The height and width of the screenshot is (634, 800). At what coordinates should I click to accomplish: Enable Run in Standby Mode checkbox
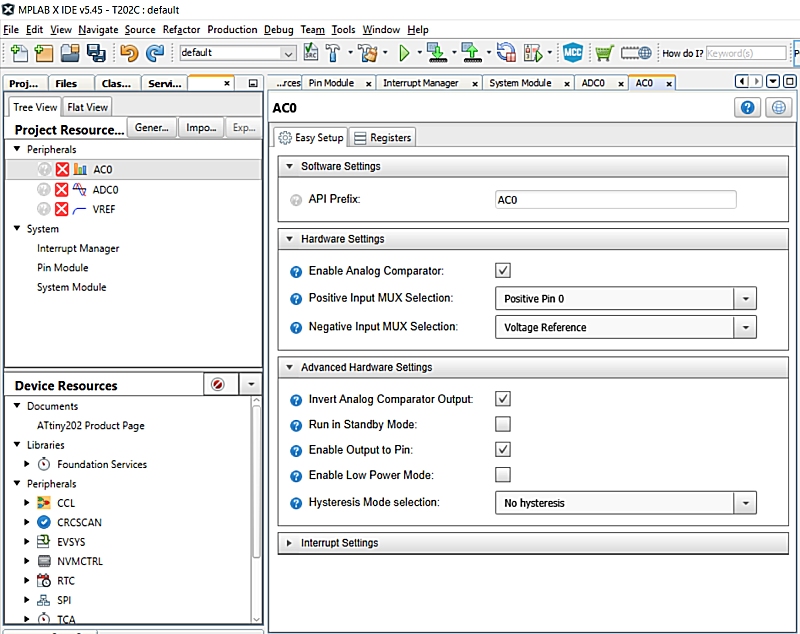(x=503, y=424)
